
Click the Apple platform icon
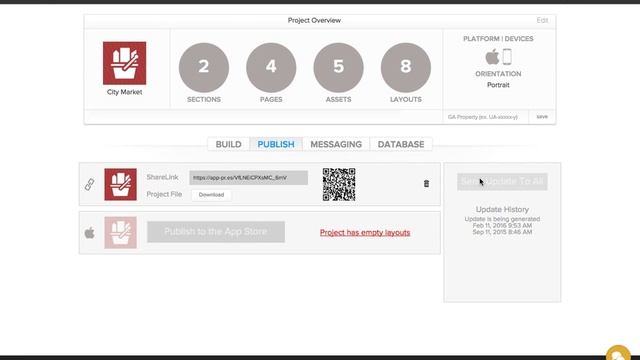coord(492,57)
